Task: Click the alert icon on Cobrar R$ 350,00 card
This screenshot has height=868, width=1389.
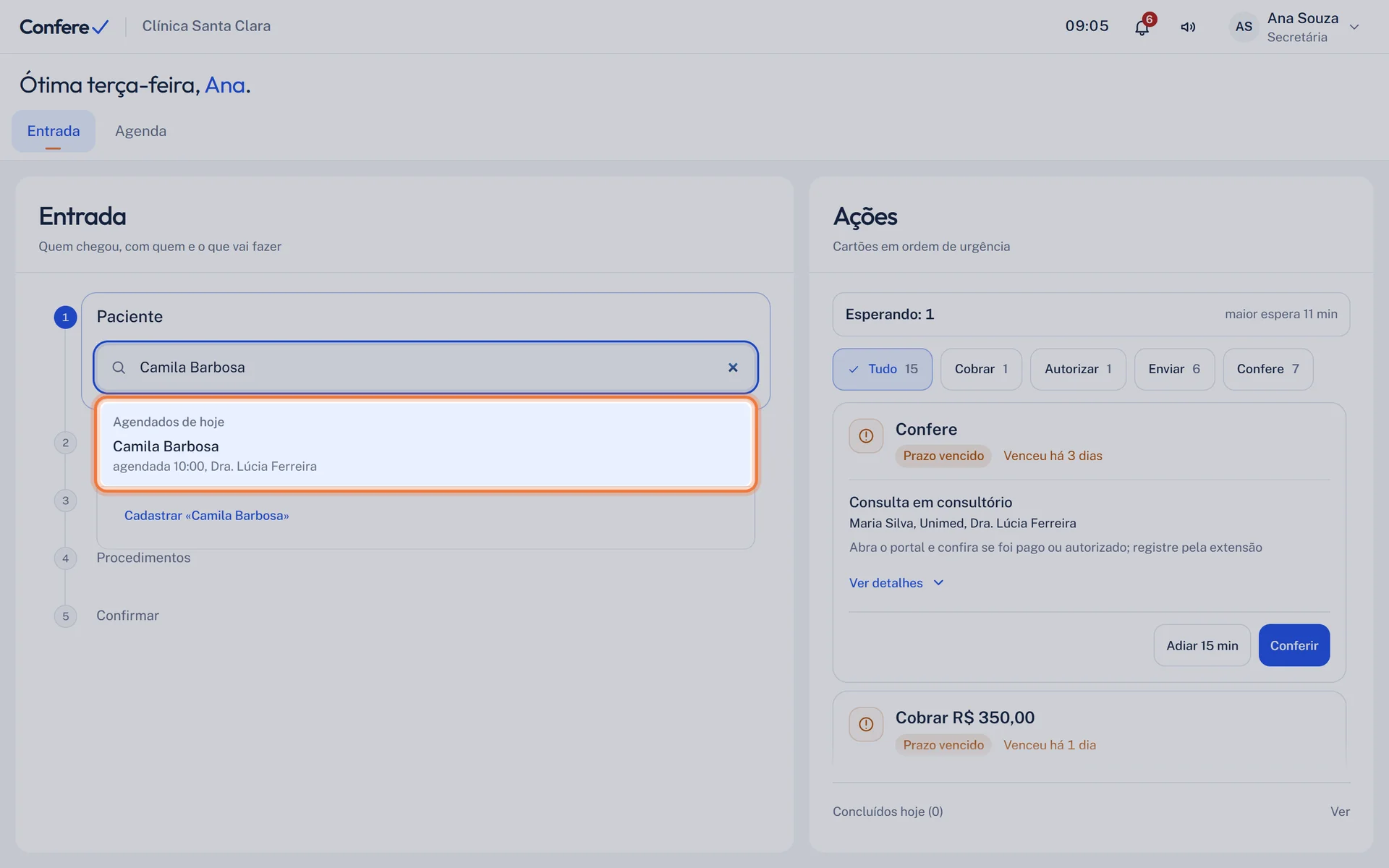Action: (x=866, y=724)
